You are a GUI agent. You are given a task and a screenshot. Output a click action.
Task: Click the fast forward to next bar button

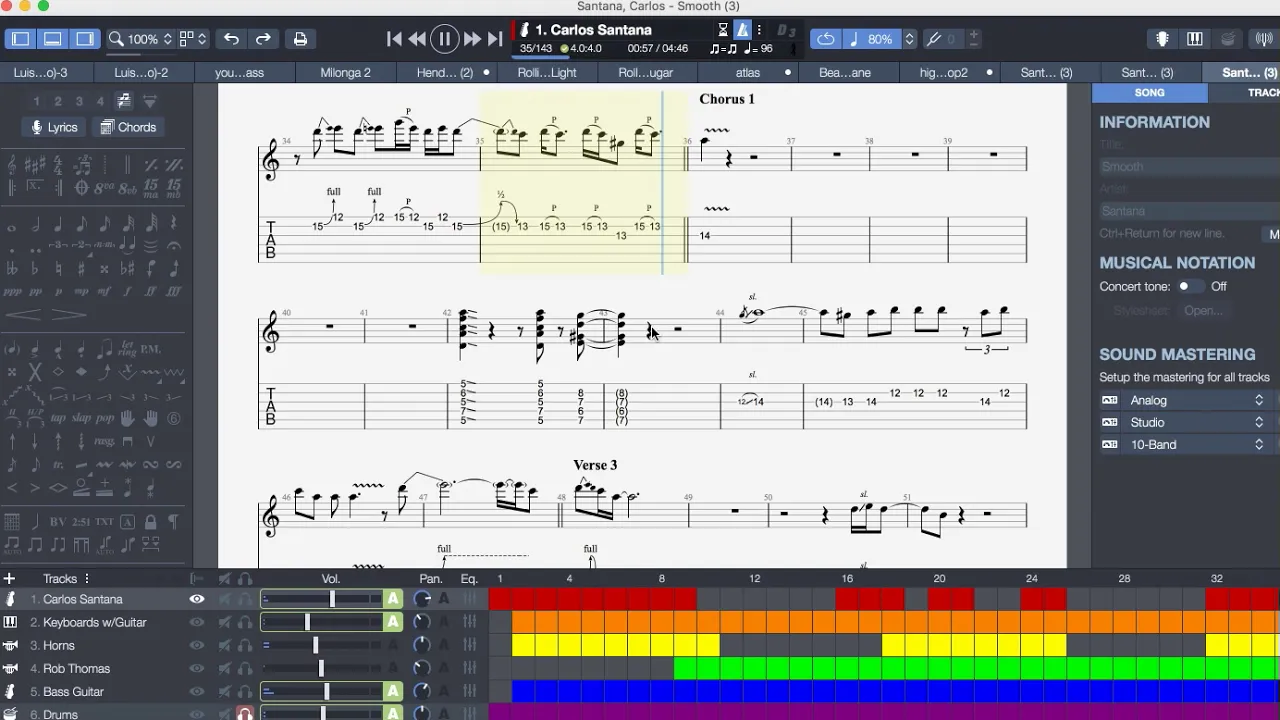(x=472, y=39)
